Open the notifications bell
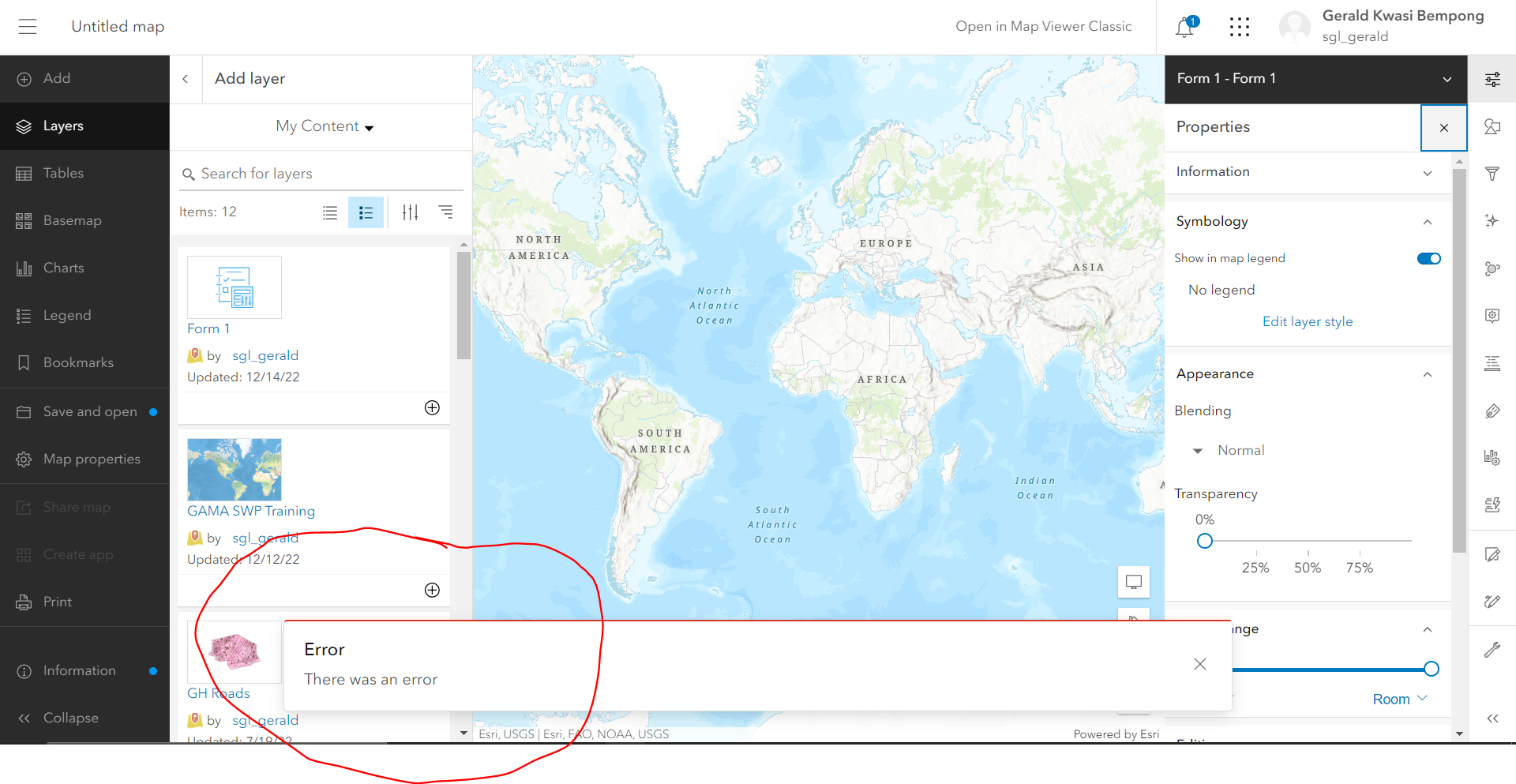The height and width of the screenshot is (784, 1516). click(1185, 27)
